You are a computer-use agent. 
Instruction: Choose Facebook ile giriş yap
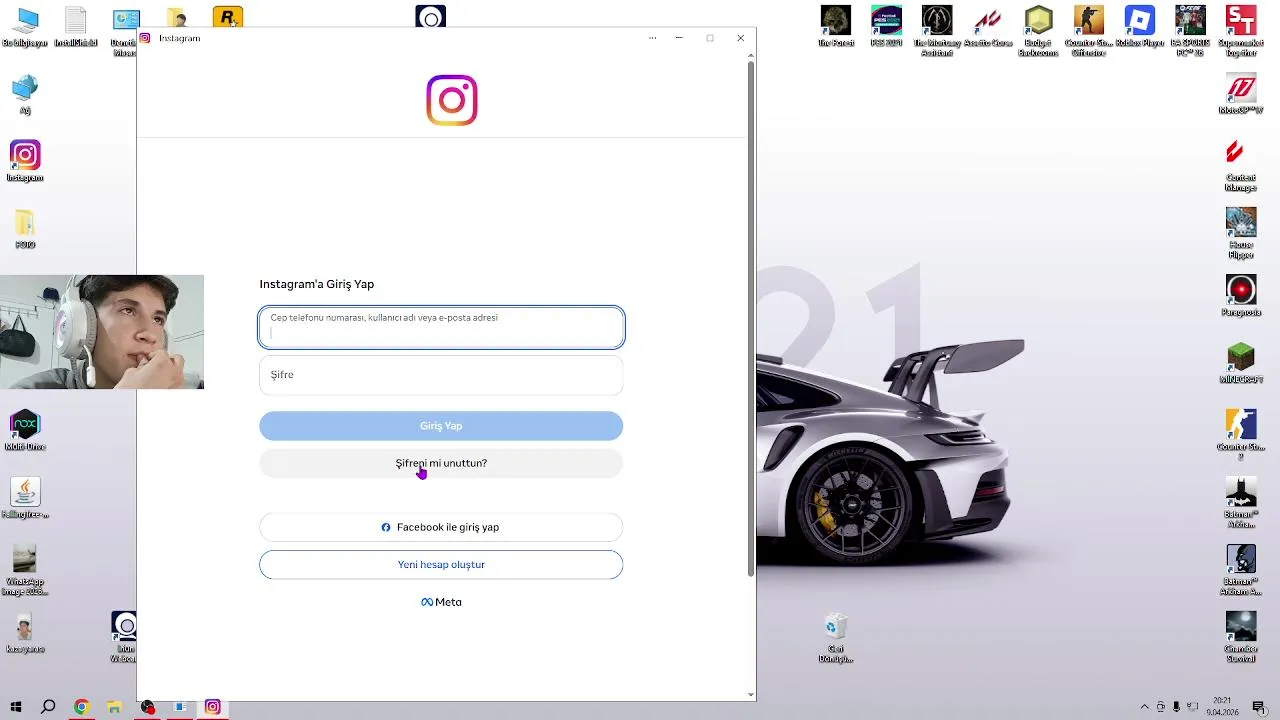point(441,527)
